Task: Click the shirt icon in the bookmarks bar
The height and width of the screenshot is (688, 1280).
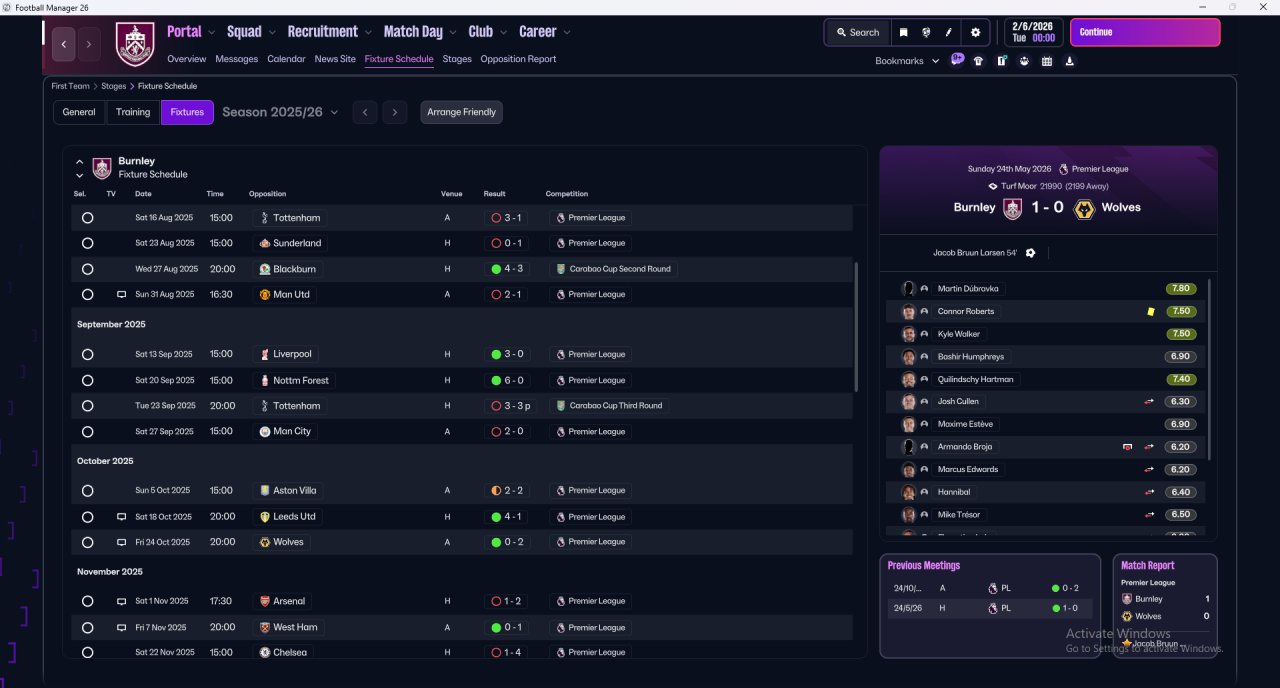Action: 978,61
